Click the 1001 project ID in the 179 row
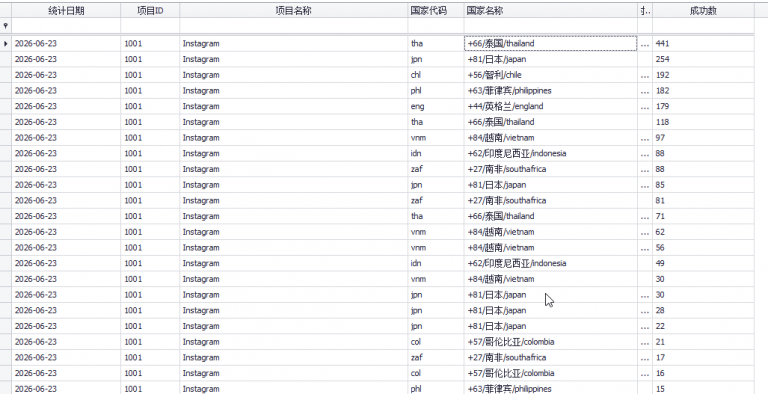The height and width of the screenshot is (394, 768). pyautogui.click(x=150, y=106)
